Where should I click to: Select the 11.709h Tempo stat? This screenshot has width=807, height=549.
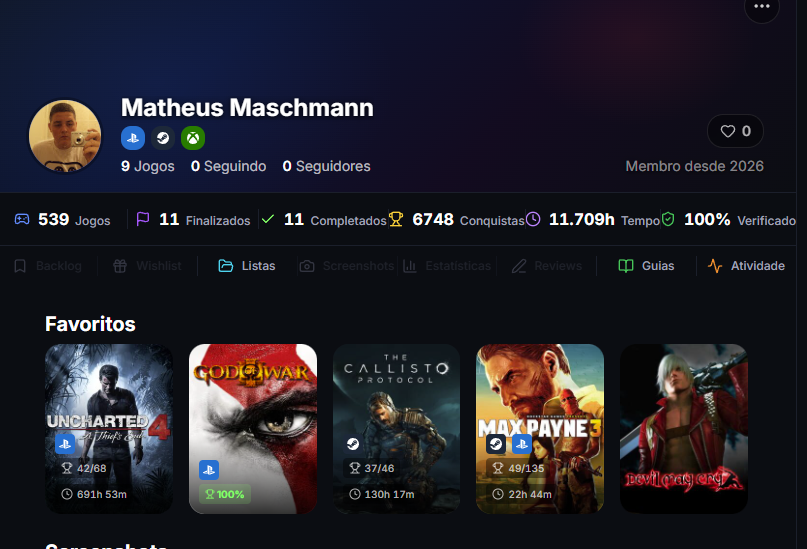point(593,220)
